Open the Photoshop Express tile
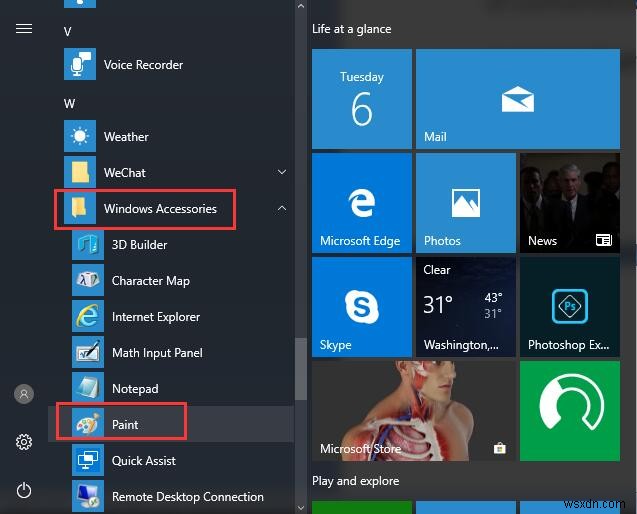637x514 pixels. tap(570, 307)
